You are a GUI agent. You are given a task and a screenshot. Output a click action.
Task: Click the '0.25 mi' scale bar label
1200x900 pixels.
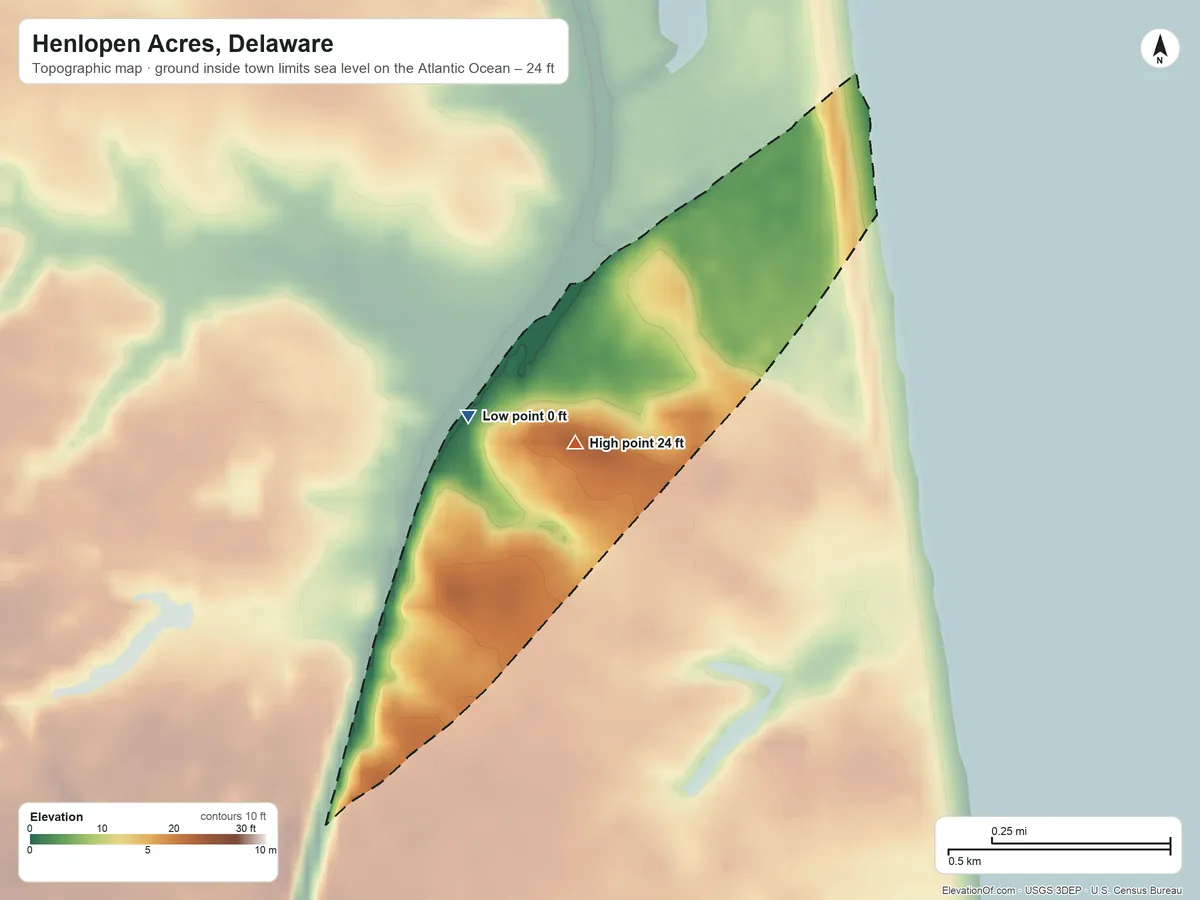coord(1009,831)
